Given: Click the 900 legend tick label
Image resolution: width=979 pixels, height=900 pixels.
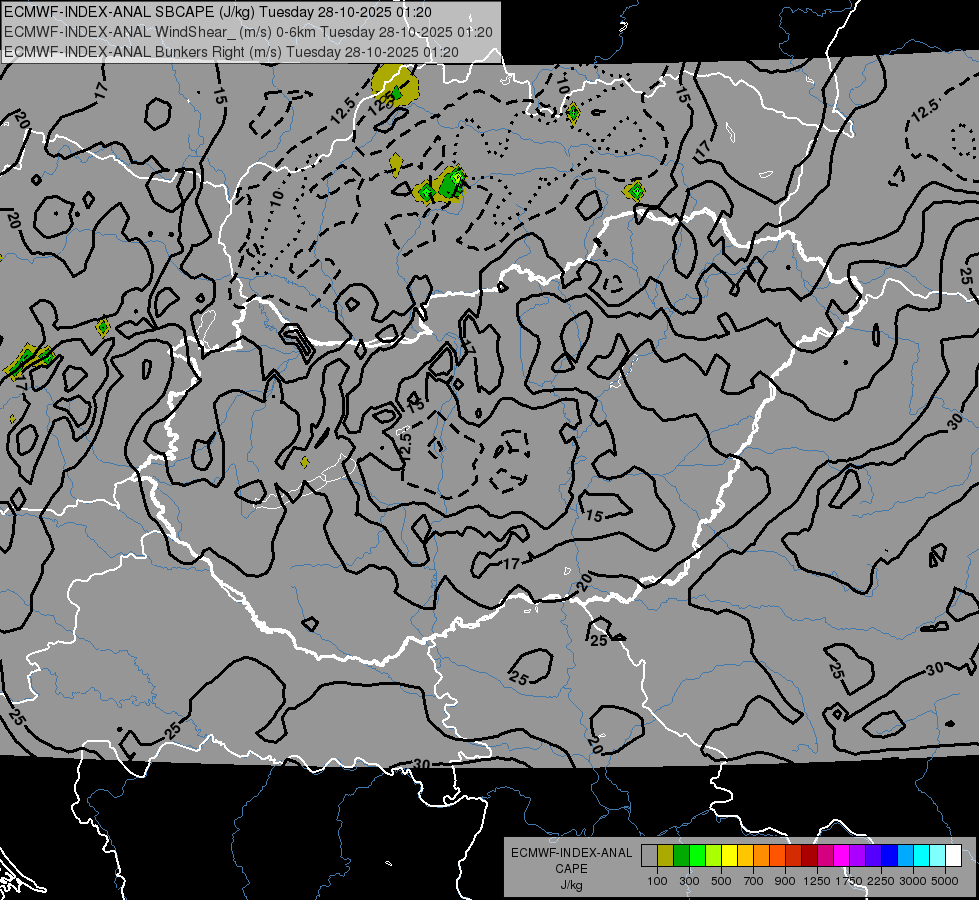Looking at the screenshot, I should tap(785, 881).
